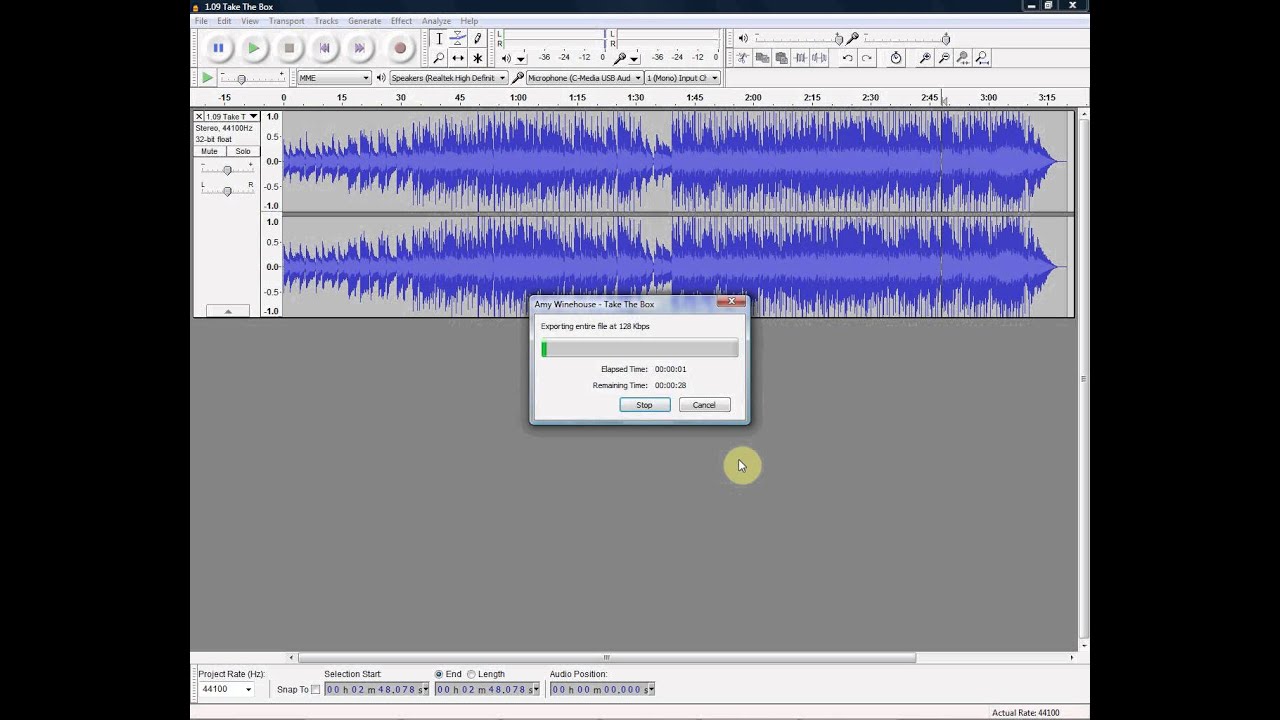Open the View menu

point(250,21)
